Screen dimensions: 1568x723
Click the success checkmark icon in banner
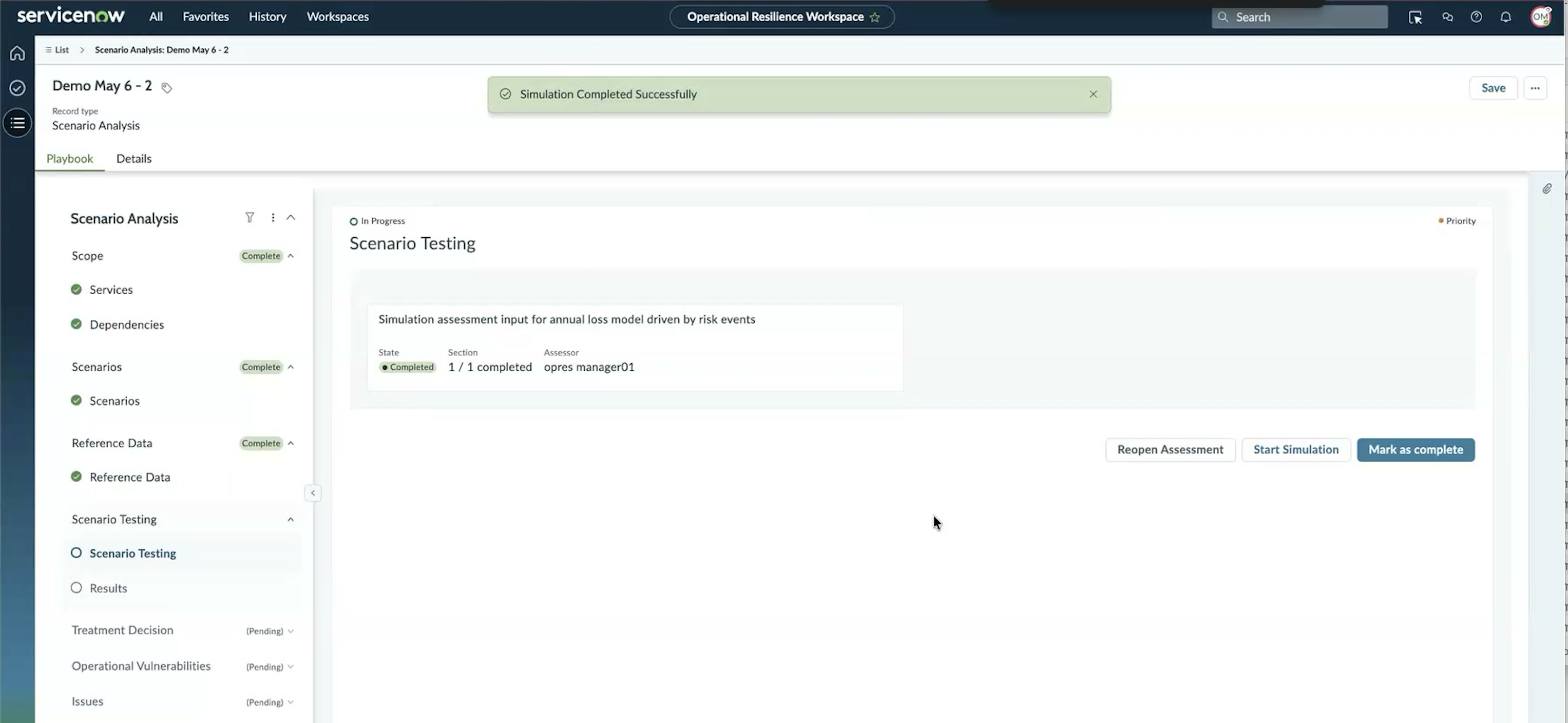505,94
